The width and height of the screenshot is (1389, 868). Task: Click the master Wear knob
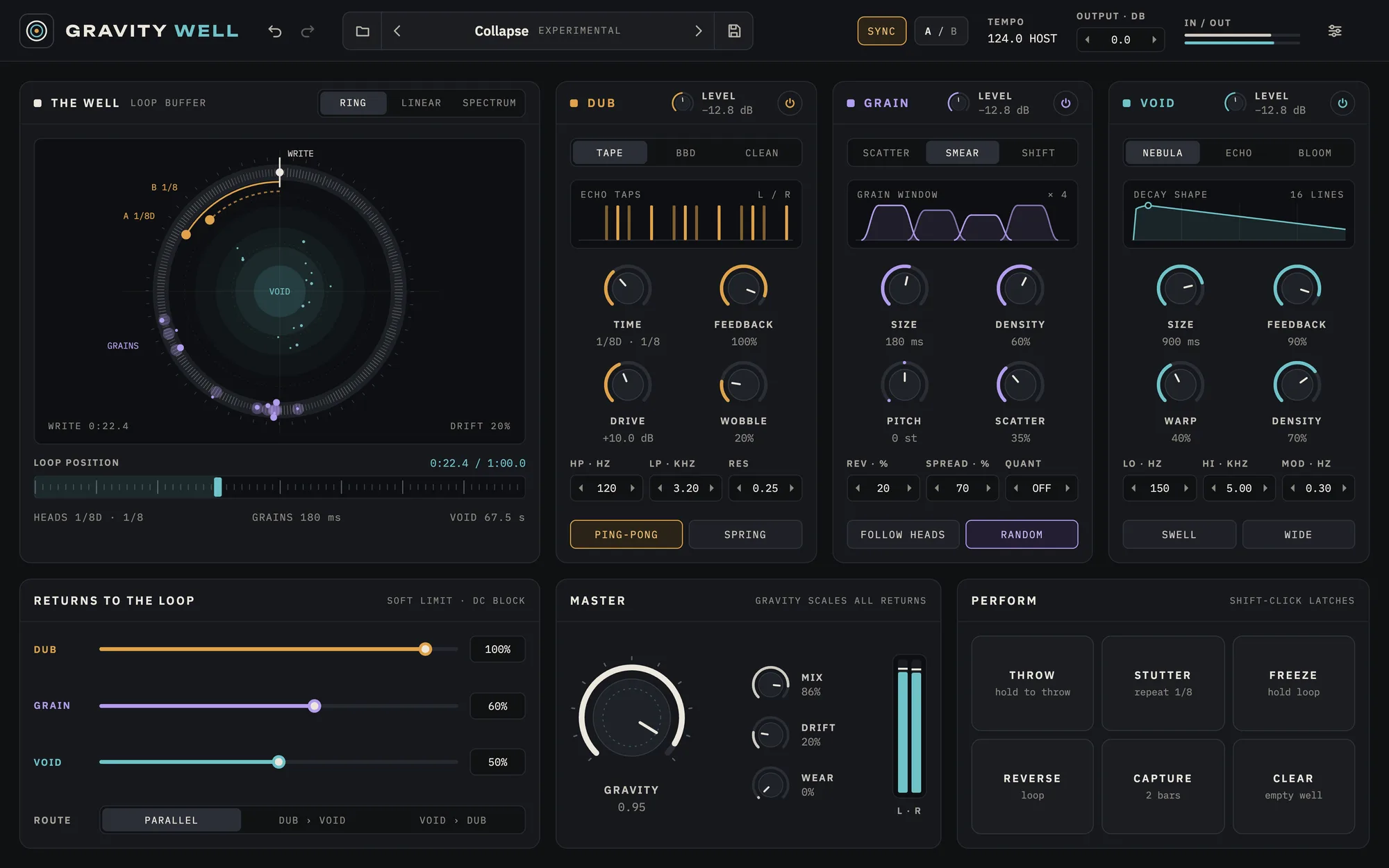[770, 785]
